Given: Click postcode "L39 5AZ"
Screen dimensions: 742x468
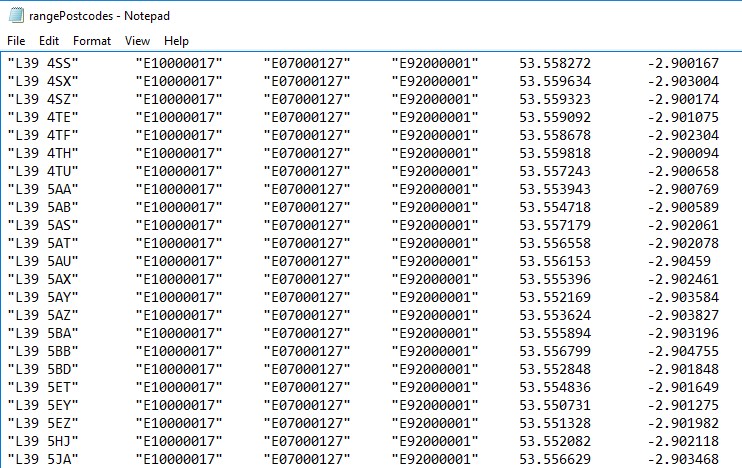Looking at the screenshot, I should (43, 315).
